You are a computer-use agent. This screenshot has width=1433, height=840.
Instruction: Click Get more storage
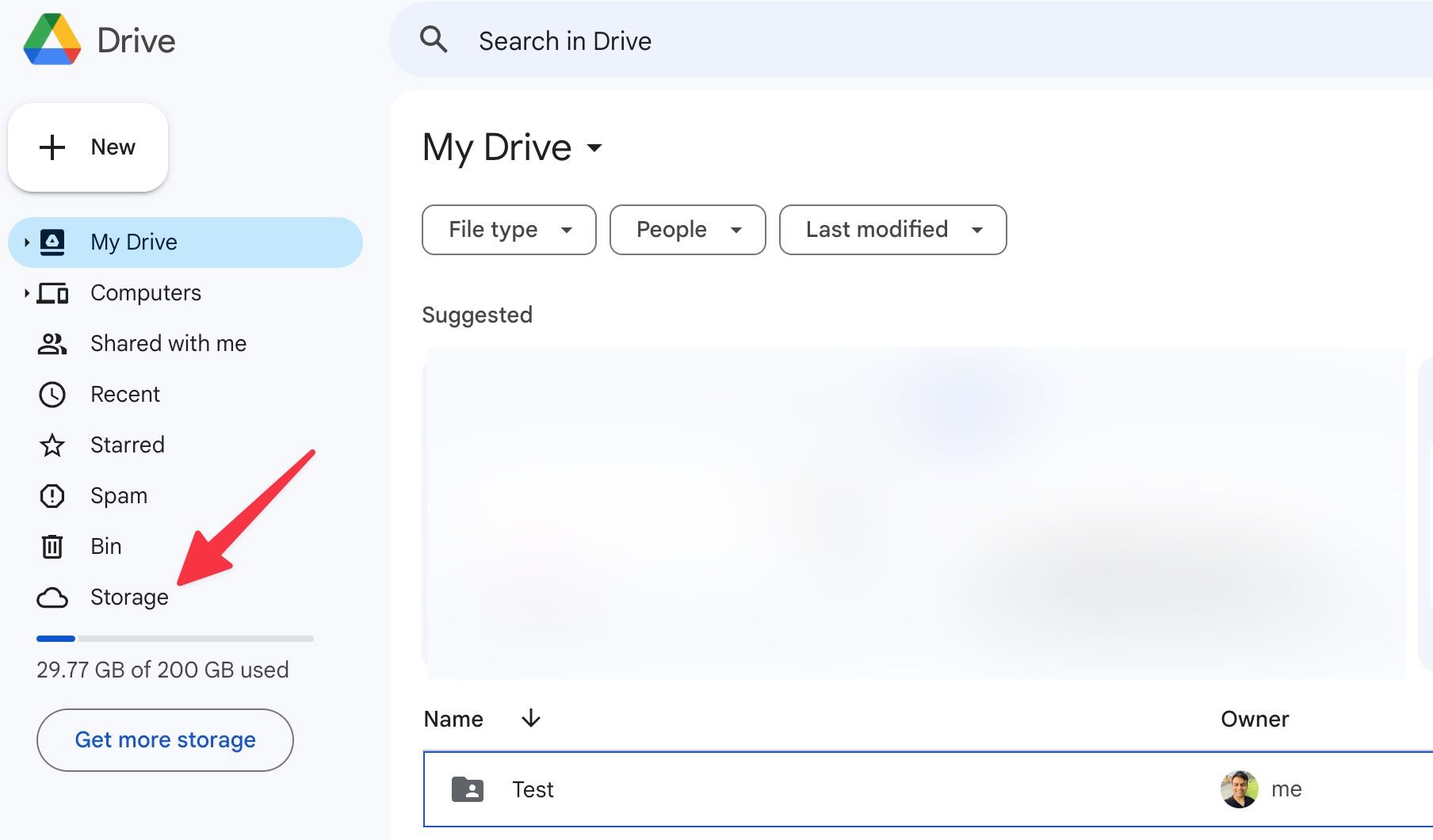pos(164,739)
